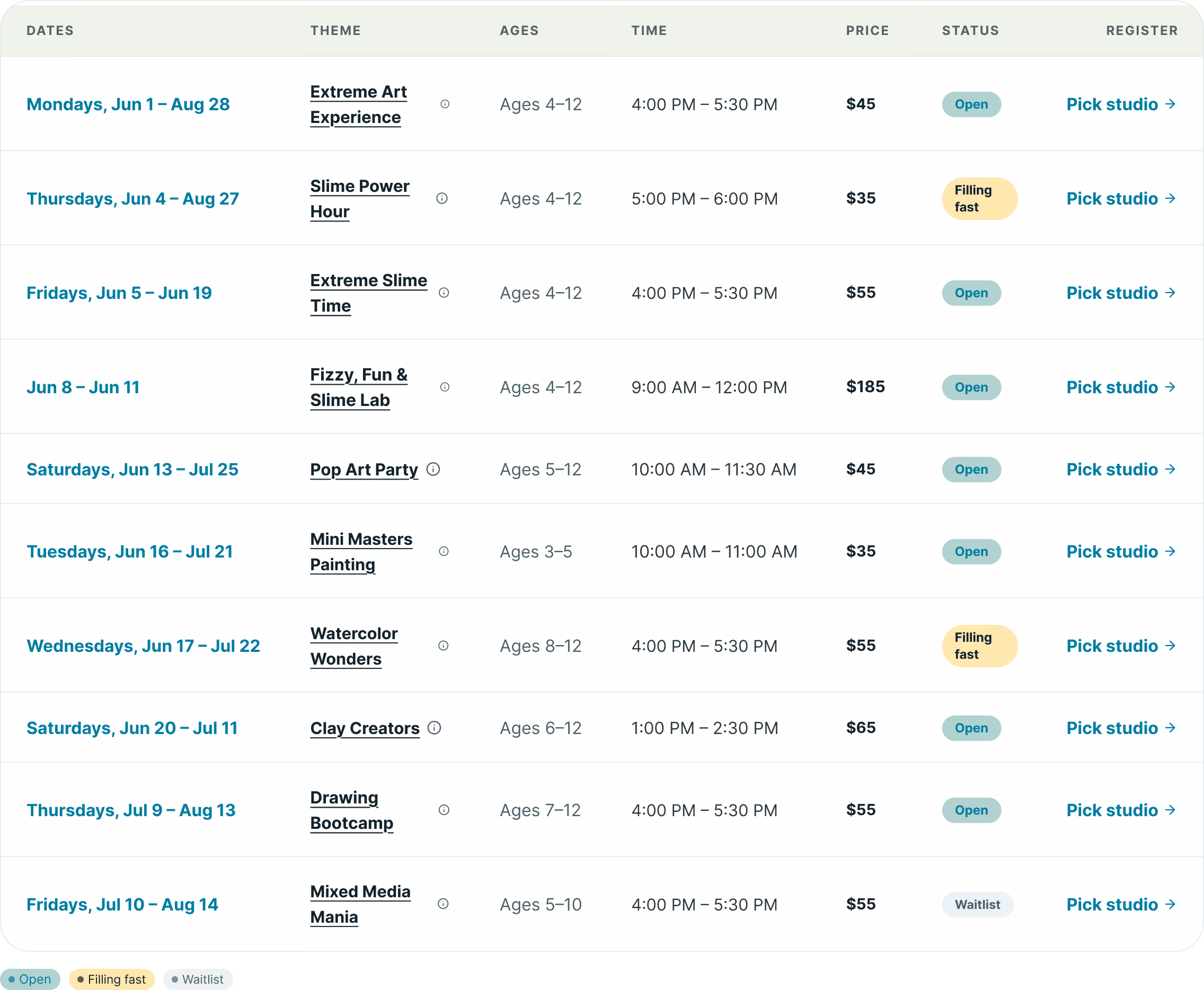Pick studio for Mondays Jun 1 – Aug 28
Image resolution: width=1204 pixels, height=990 pixels.
(1121, 104)
